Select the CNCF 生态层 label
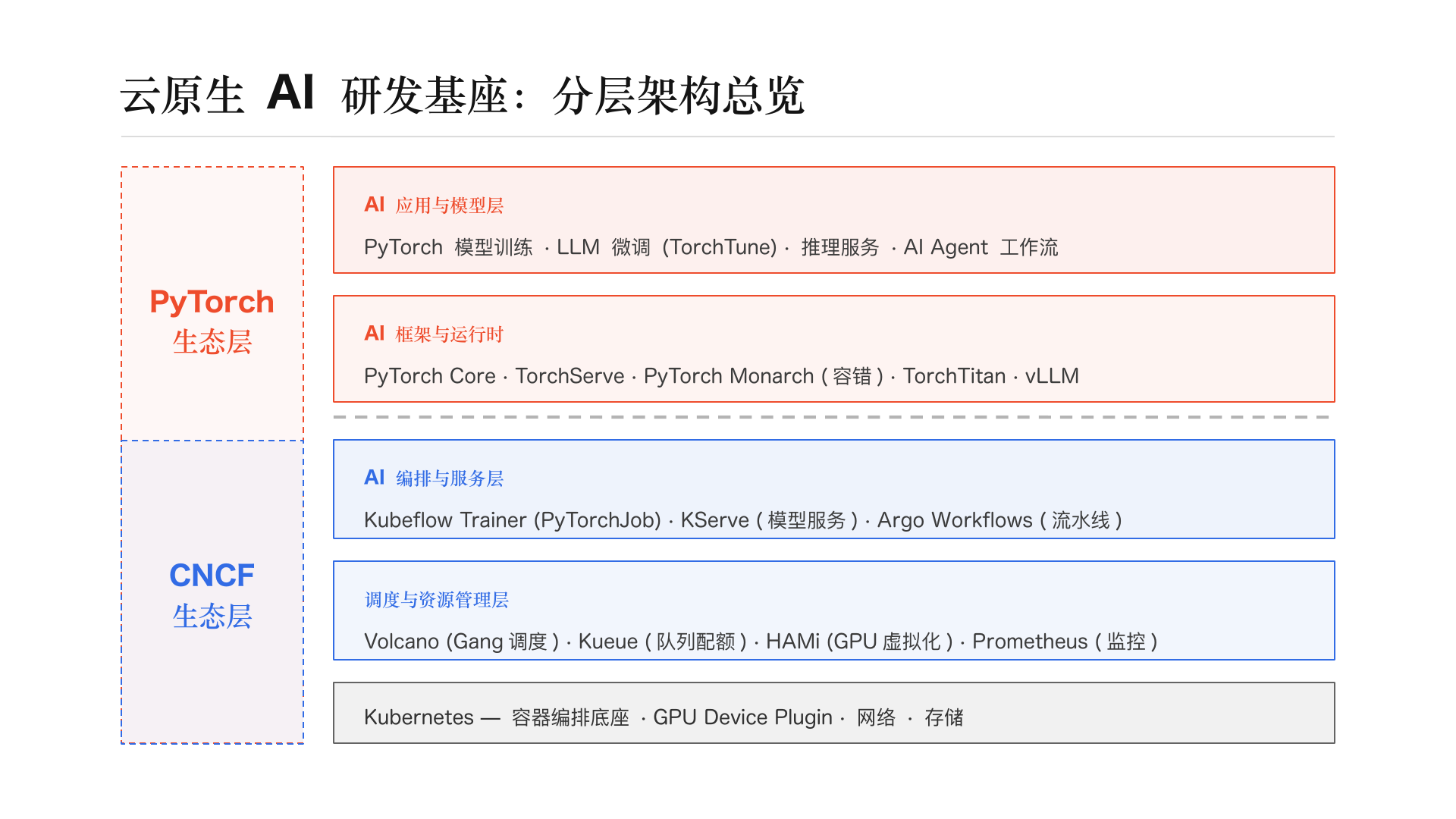The width and height of the screenshot is (1456, 819). pyautogui.click(x=212, y=595)
